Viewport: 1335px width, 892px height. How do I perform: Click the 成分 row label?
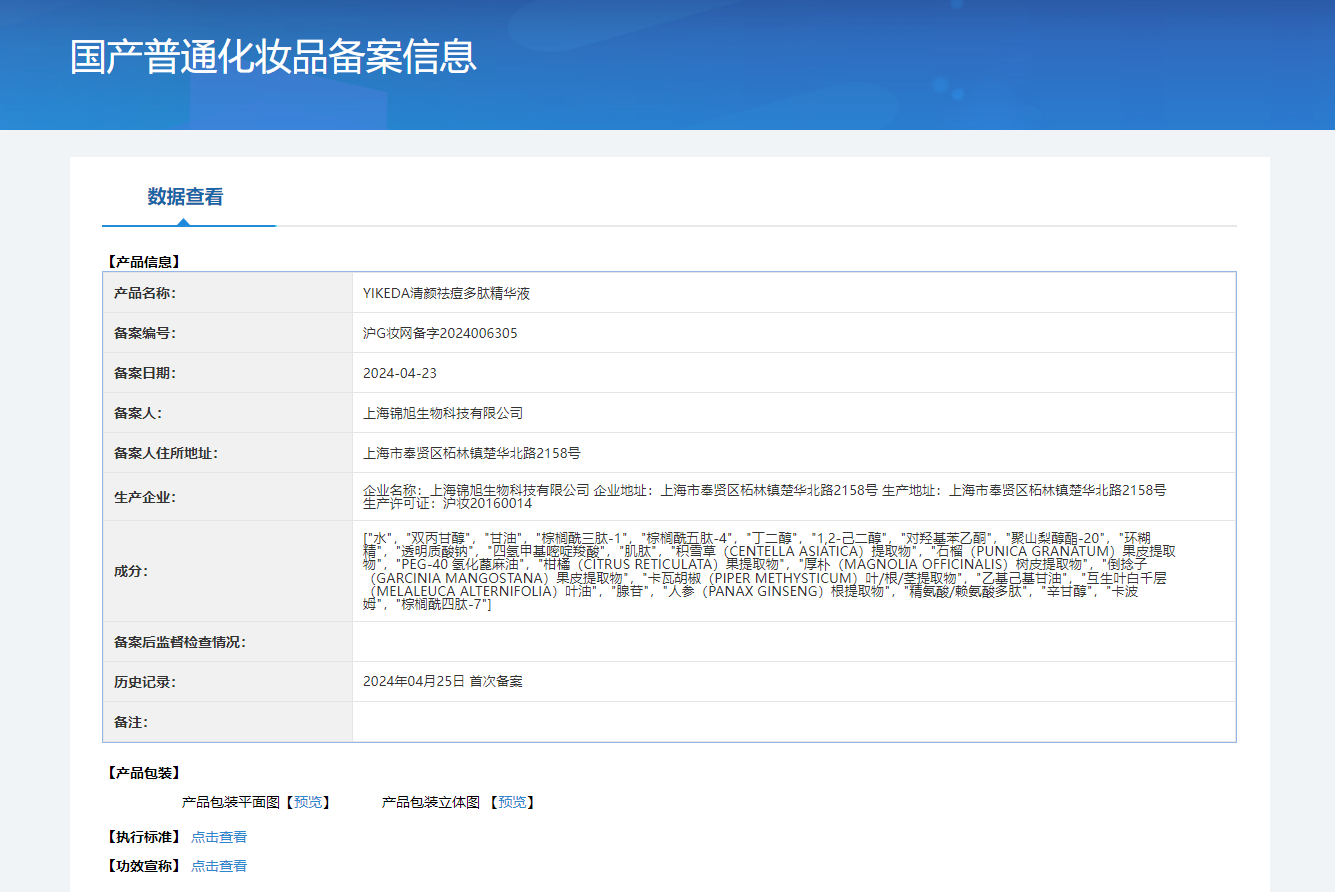coord(131,571)
